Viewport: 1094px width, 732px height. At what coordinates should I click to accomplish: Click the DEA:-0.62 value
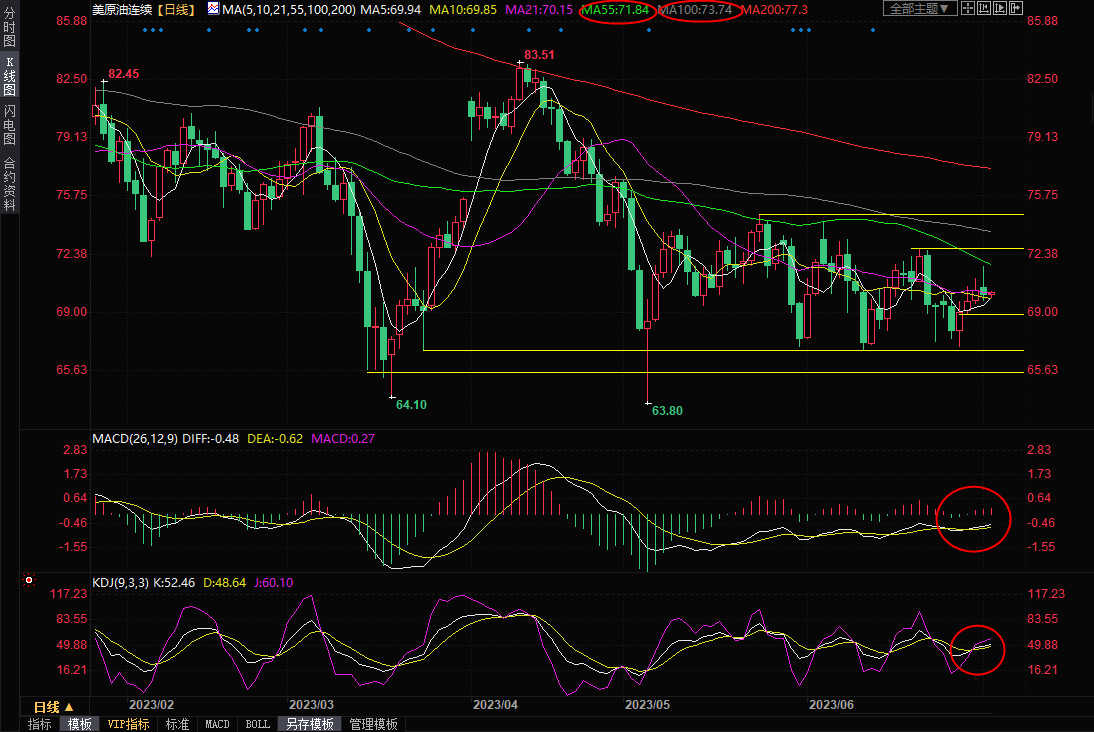[x=275, y=439]
